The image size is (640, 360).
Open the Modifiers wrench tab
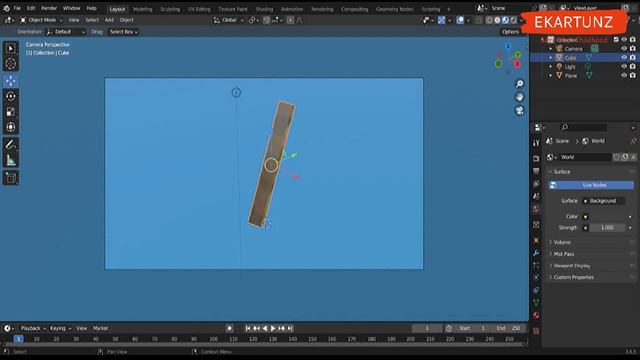[536, 253]
